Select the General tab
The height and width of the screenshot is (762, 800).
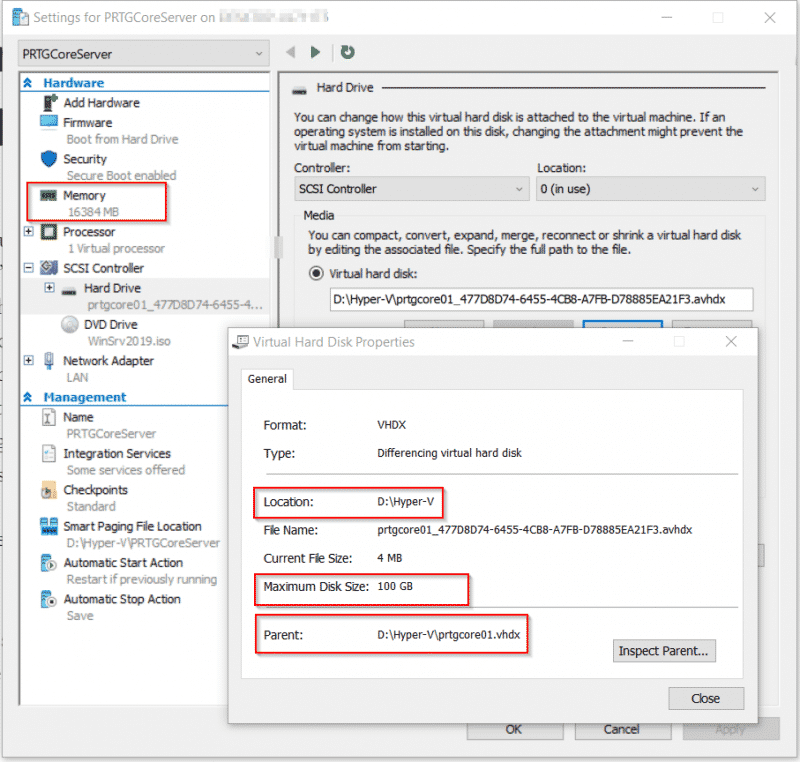pos(267,379)
